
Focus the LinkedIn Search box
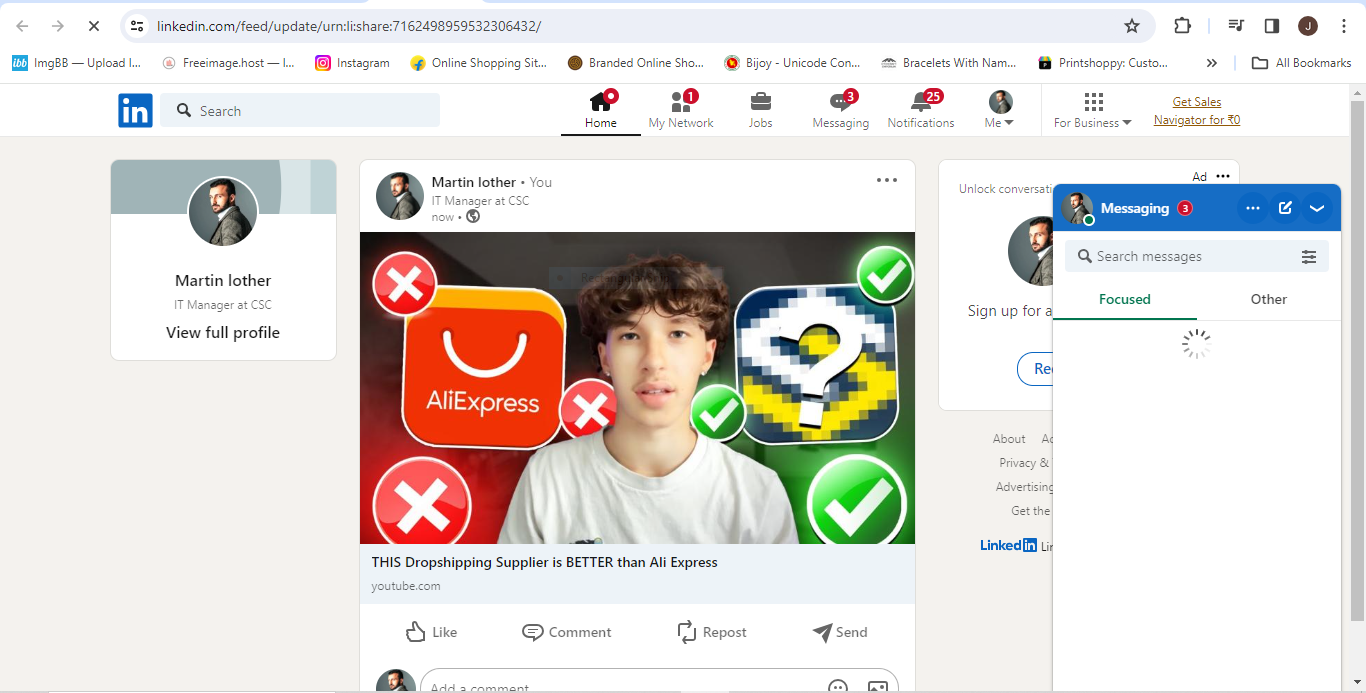300,110
